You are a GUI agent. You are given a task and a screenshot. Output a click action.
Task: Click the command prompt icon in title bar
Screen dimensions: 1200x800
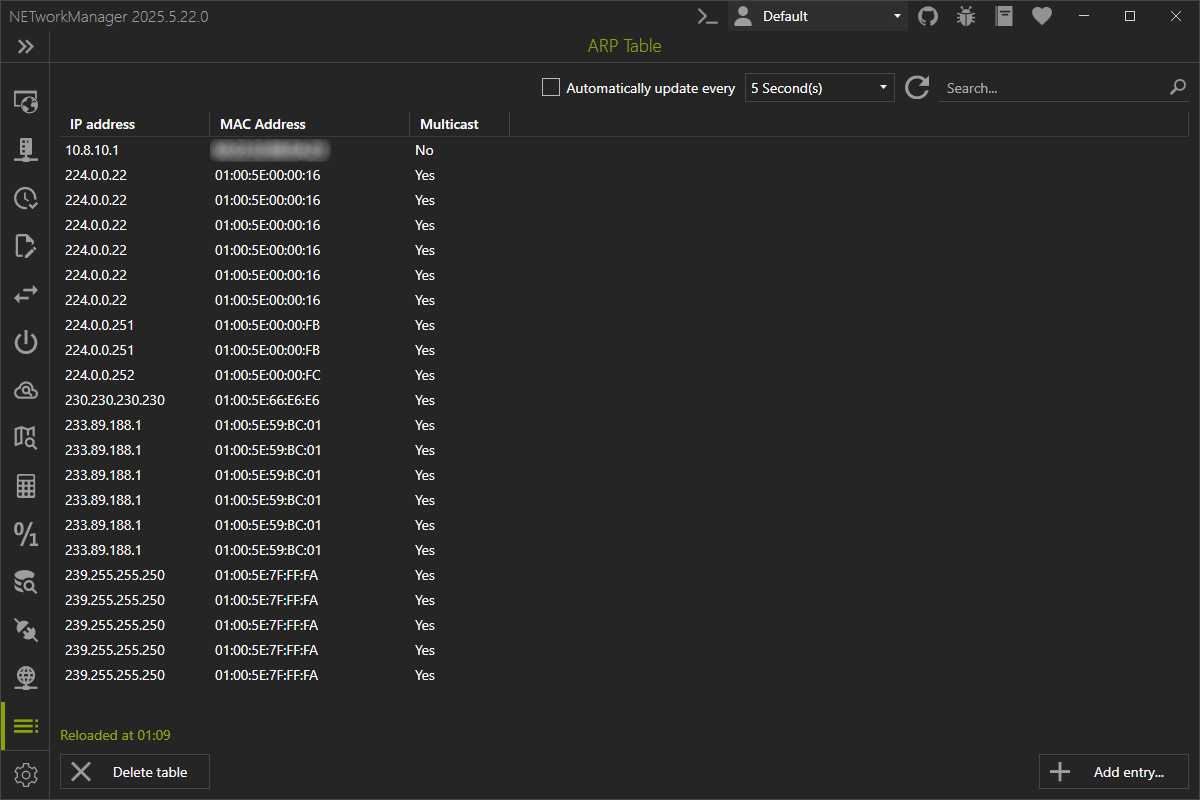coord(708,16)
